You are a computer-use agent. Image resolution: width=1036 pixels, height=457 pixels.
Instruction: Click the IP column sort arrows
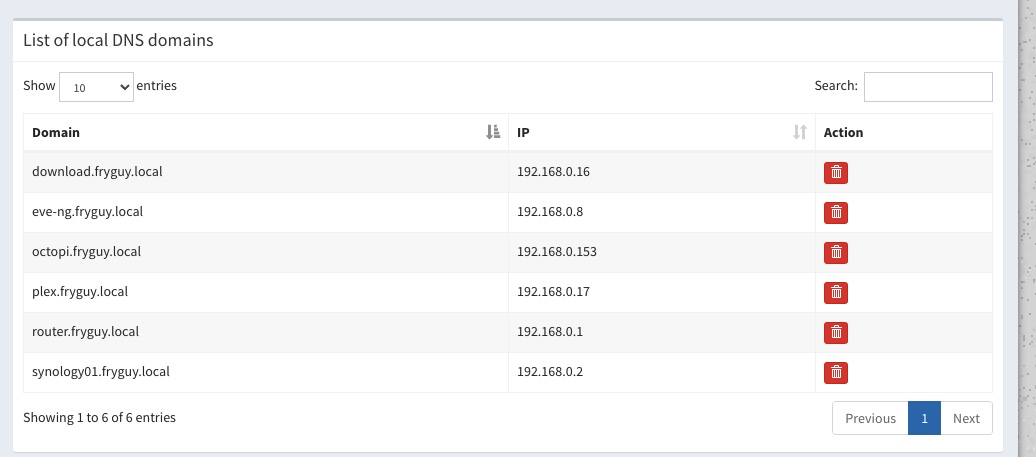click(799, 132)
